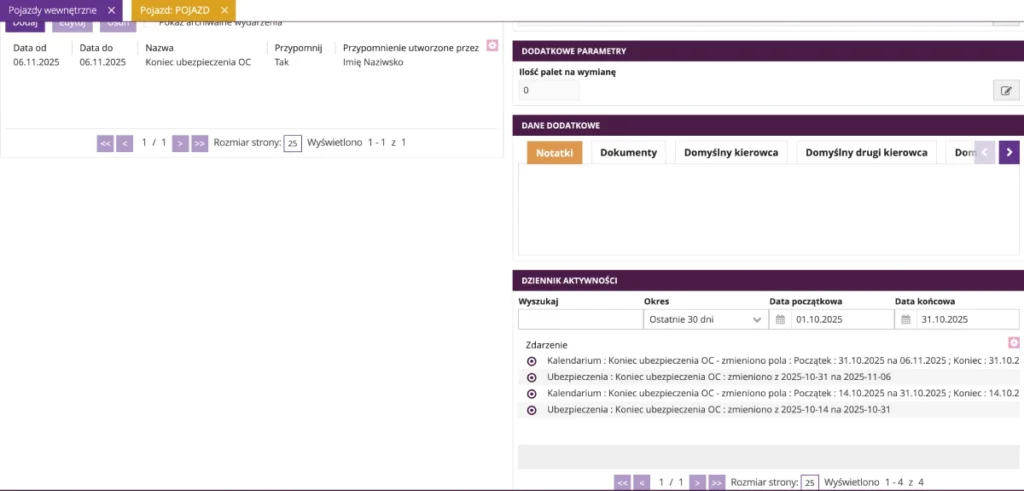Go to last page of activity log
Viewport: 1024px width, 491px height.
click(717, 483)
